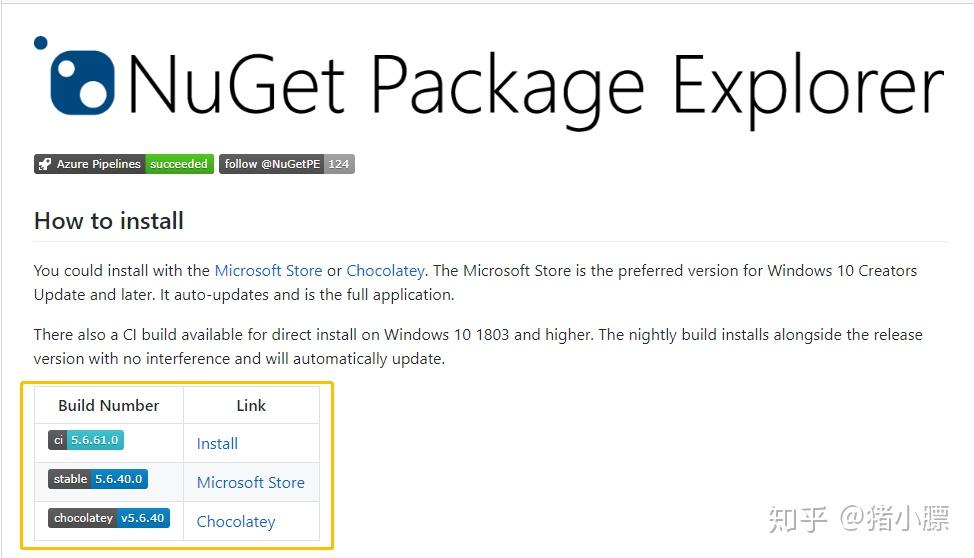Open the Microsoft Store link in the table

pyautogui.click(x=250, y=483)
